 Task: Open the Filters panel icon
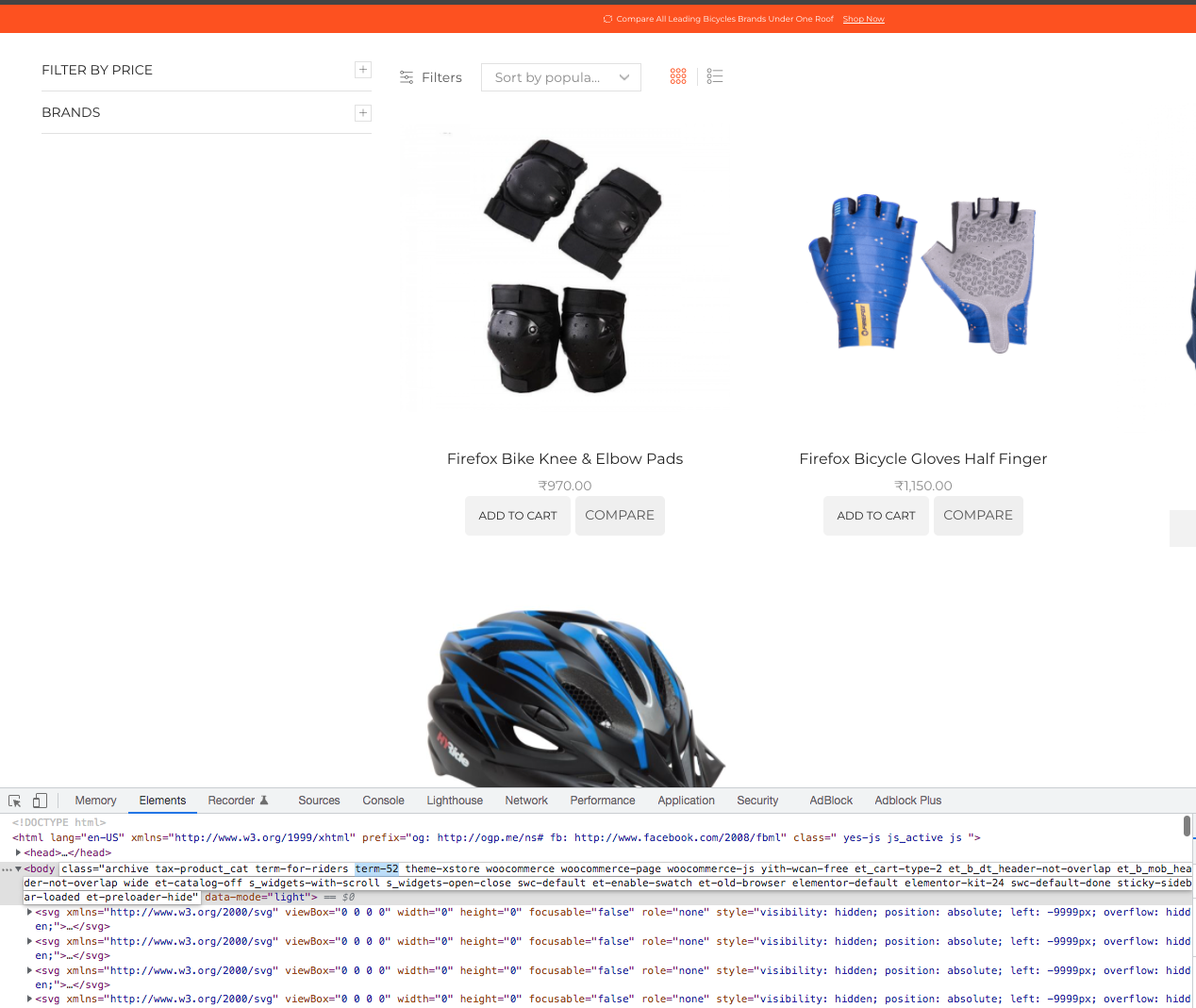pyautogui.click(x=407, y=77)
